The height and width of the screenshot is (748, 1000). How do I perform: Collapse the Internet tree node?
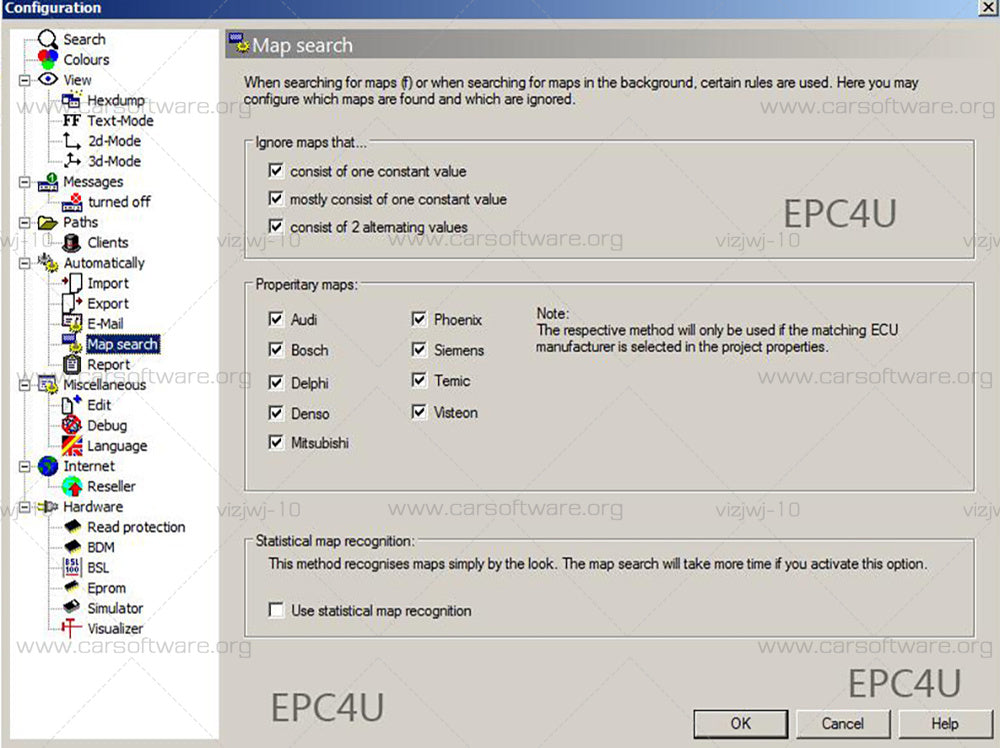click(24, 466)
